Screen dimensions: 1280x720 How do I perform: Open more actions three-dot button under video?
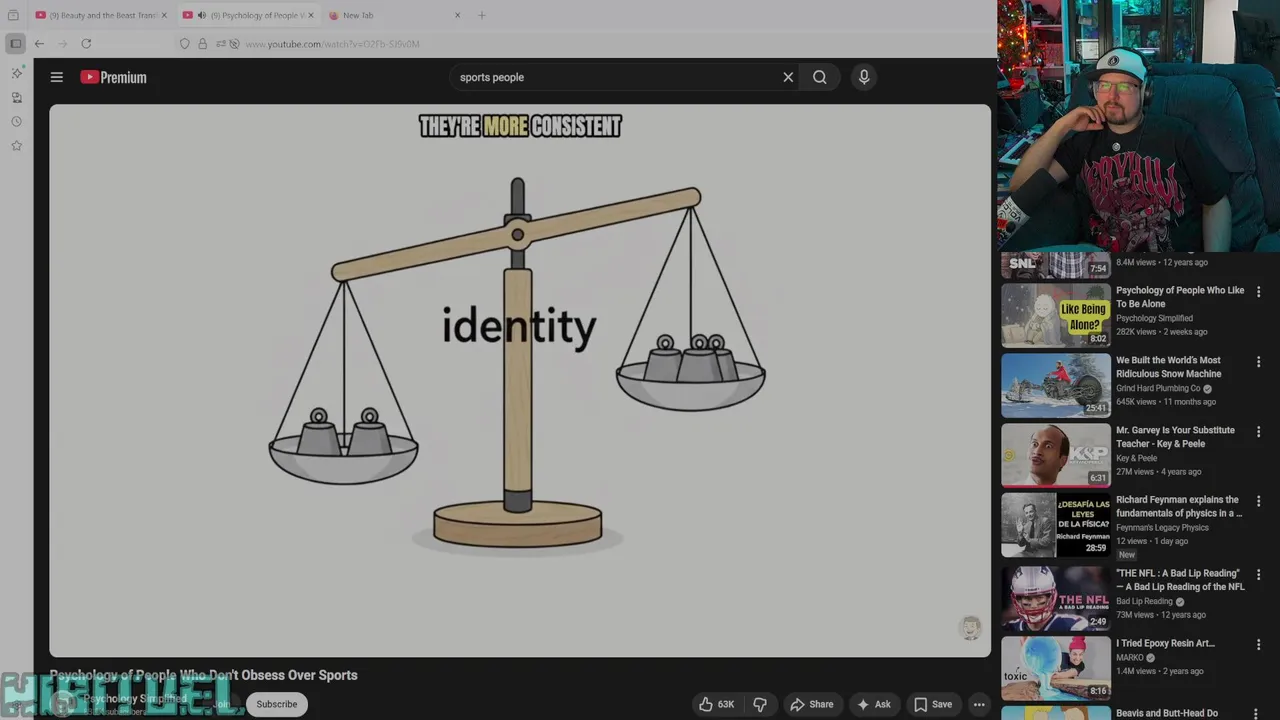(979, 704)
